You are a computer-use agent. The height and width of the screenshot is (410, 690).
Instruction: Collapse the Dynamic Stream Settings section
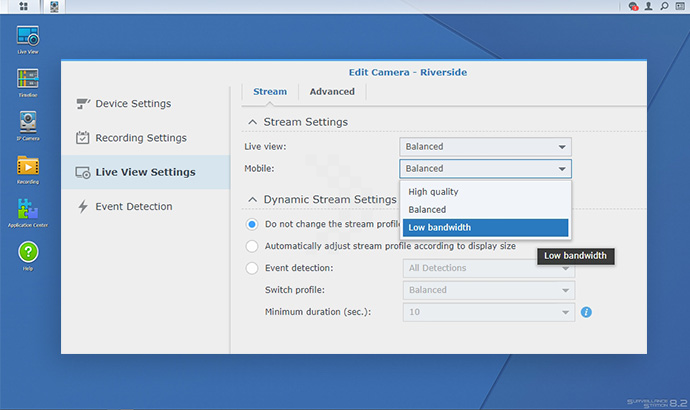coord(252,199)
